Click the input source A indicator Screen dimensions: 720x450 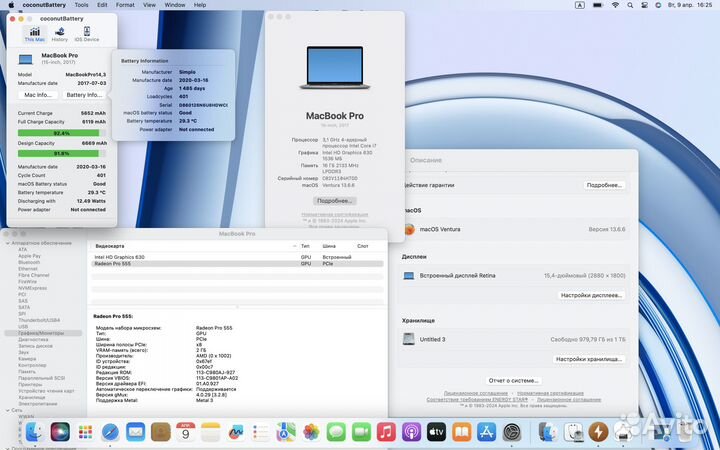point(579,5)
